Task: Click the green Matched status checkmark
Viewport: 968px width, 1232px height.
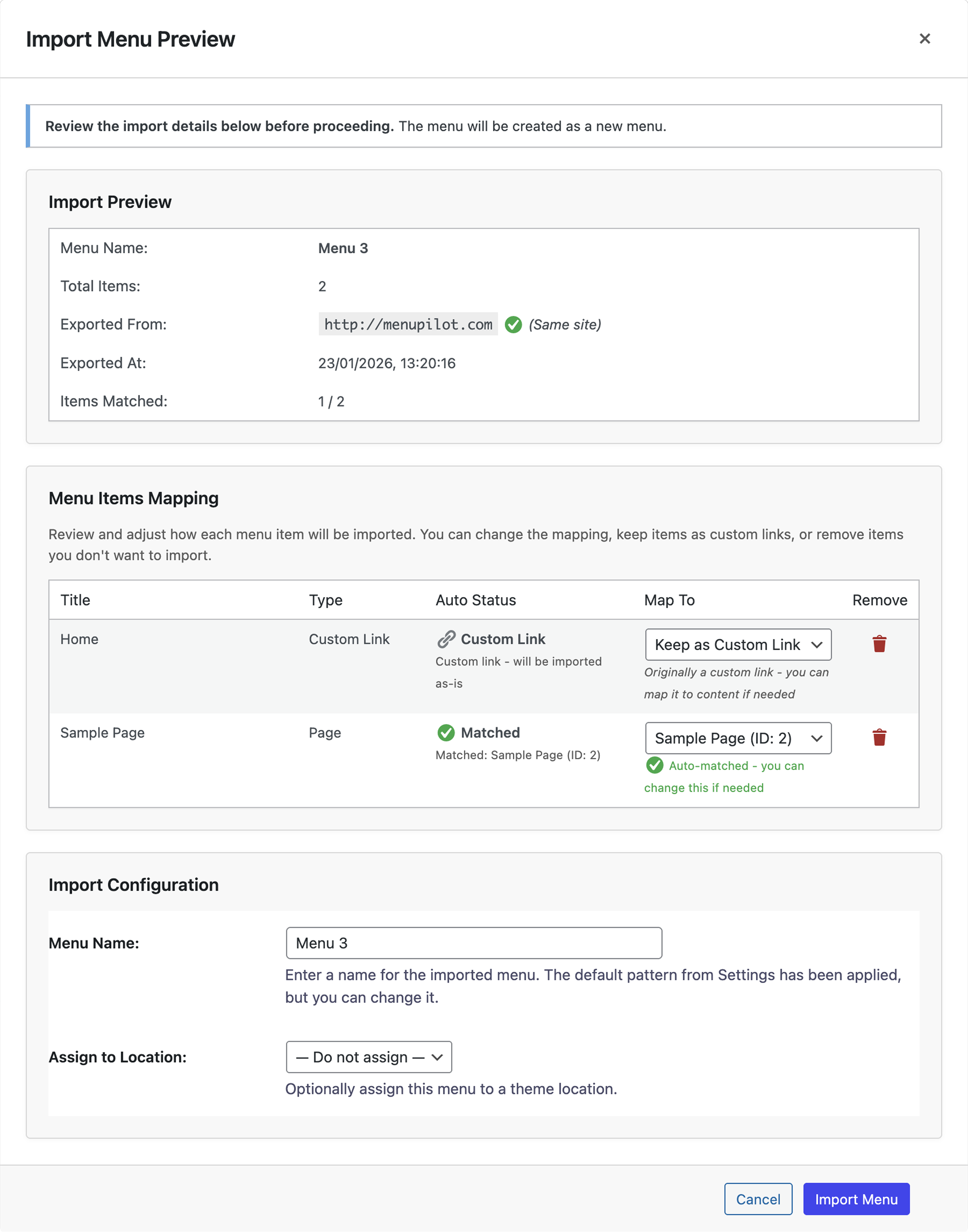Action: point(446,733)
